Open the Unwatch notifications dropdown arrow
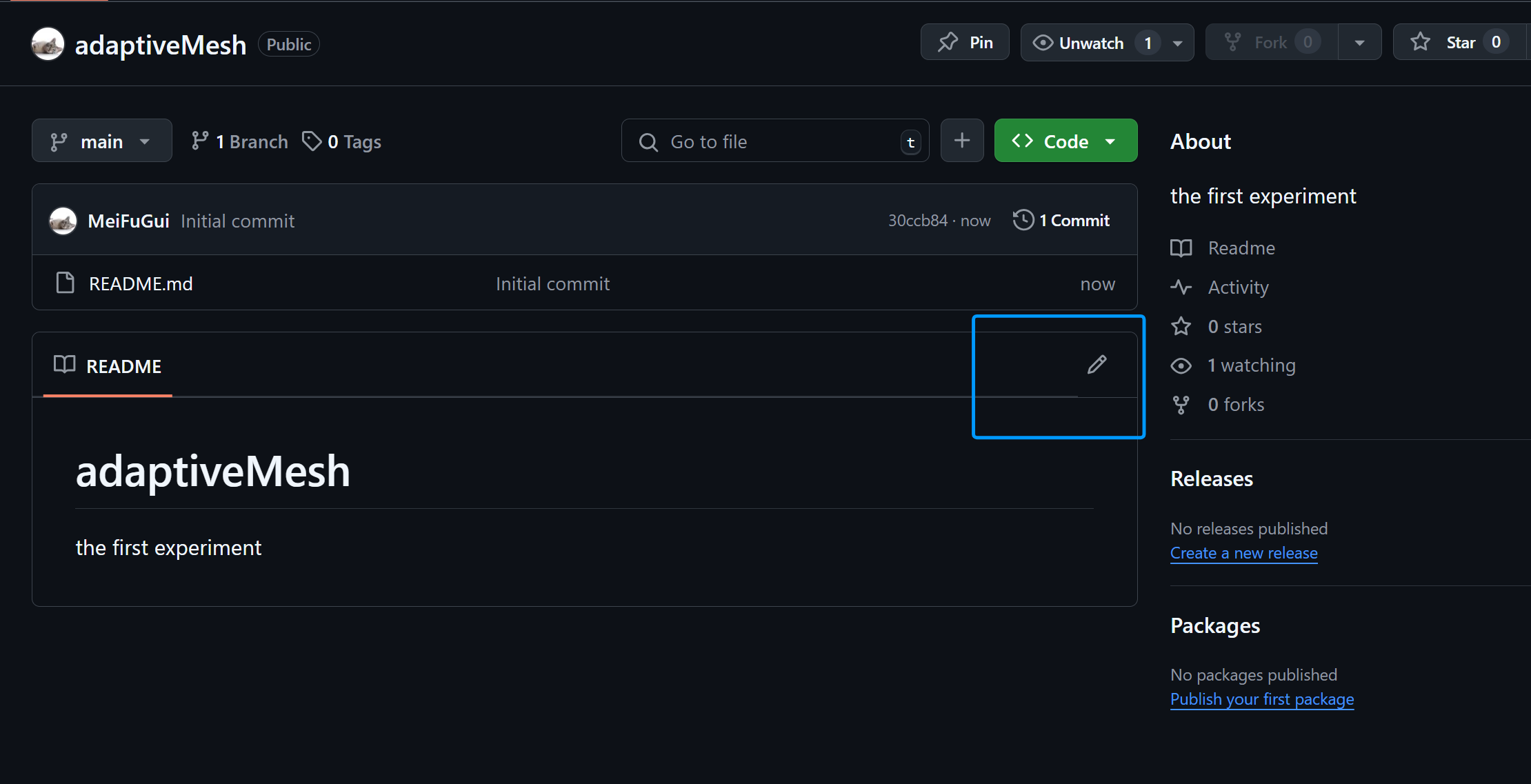The width and height of the screenshot is (1531, 784). [1178, 43]
